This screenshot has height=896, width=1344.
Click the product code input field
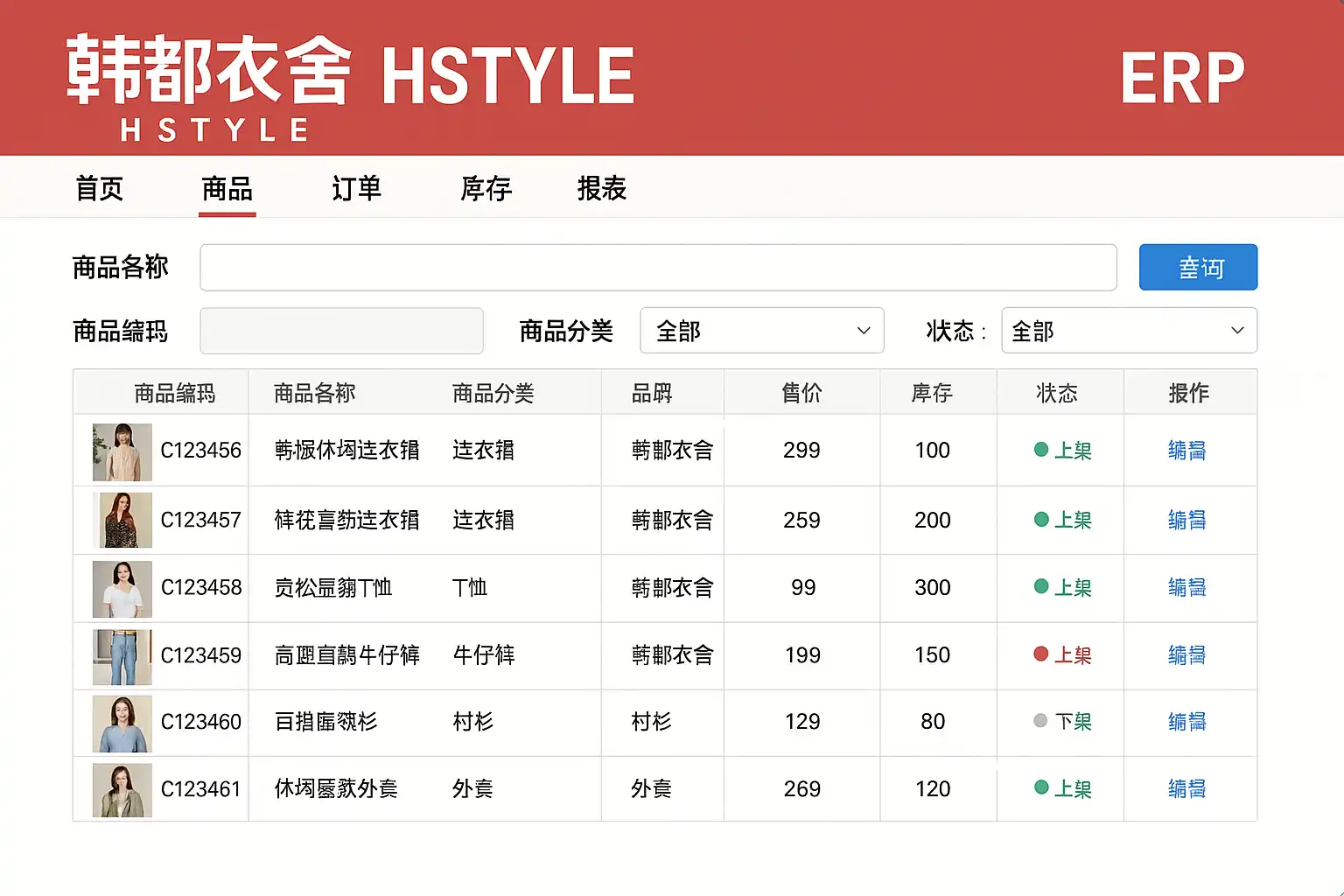coord(341,331)
